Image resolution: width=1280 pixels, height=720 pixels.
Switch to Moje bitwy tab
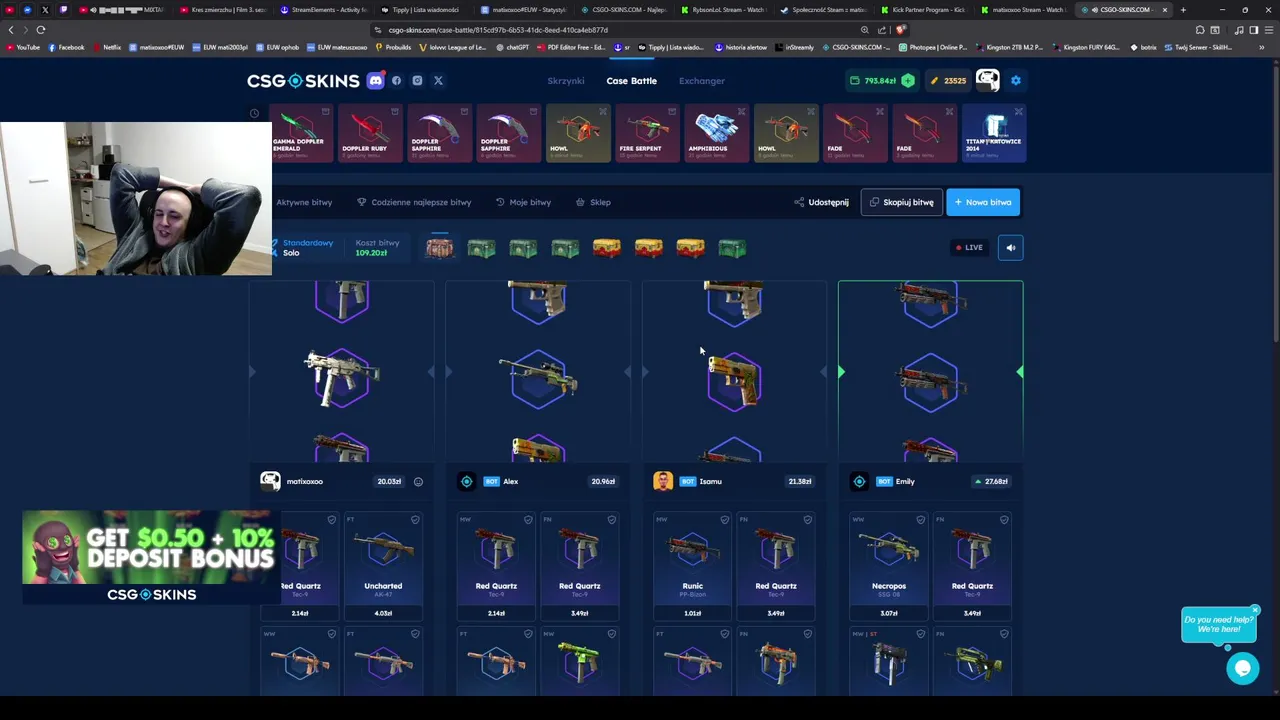click(x=523, y=202)
